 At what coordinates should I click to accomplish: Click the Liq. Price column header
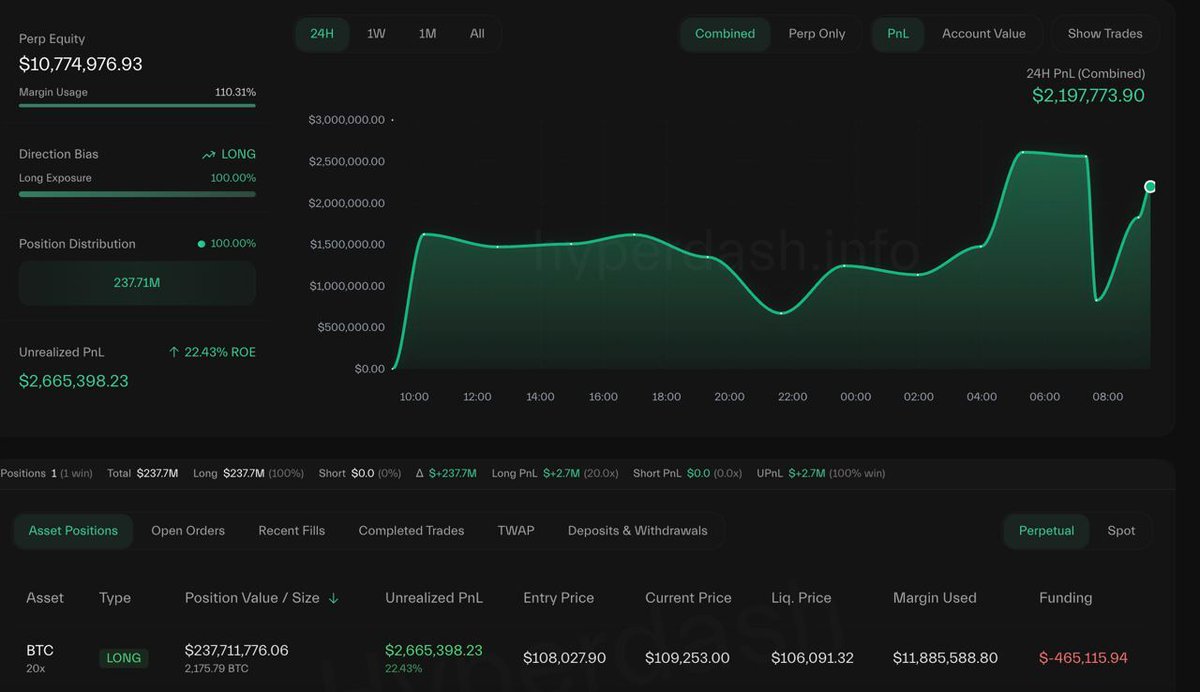tap(801, 597)
